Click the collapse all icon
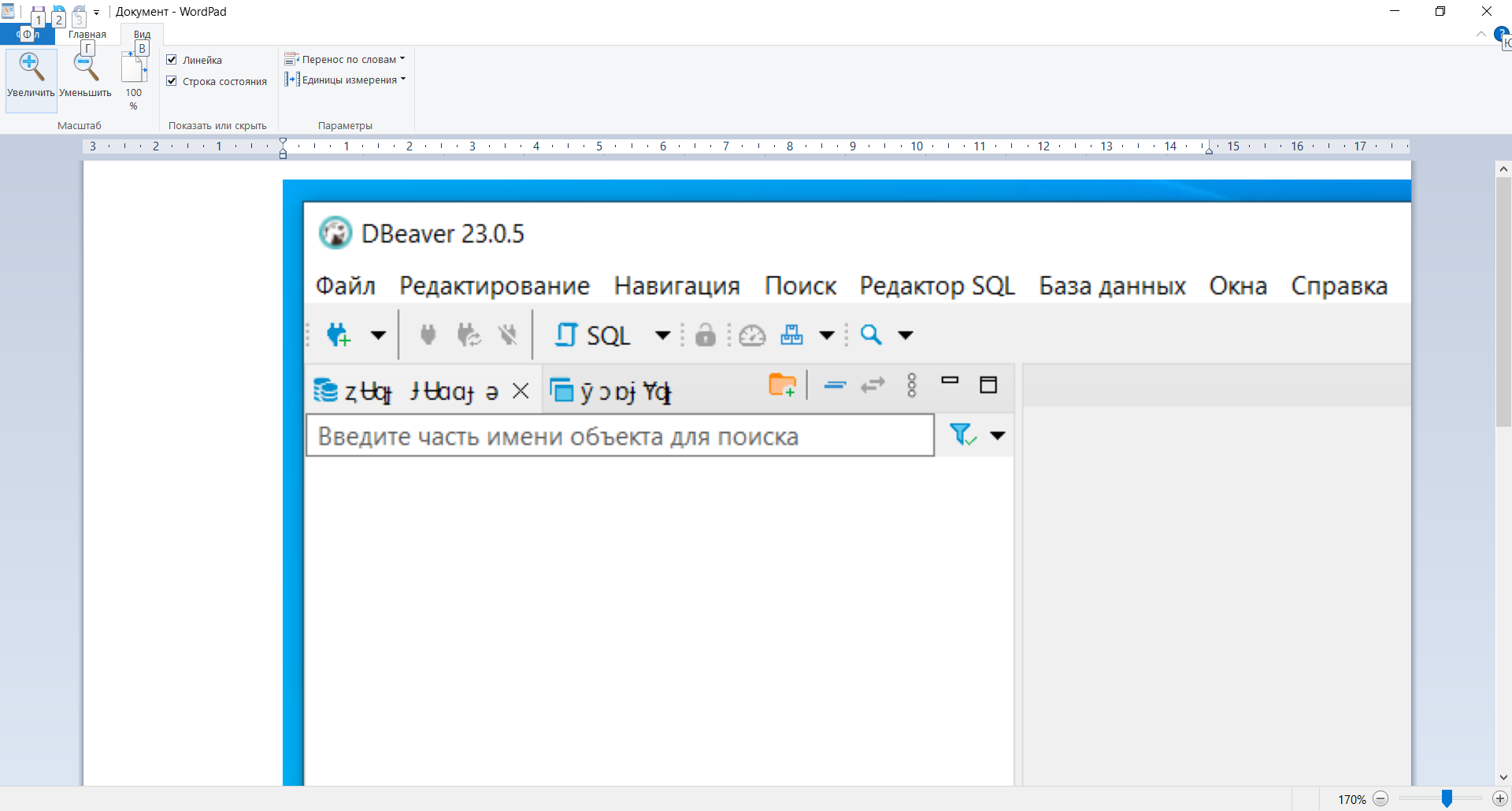Viewport: 1512px width, 811px height. click(835, 386)
